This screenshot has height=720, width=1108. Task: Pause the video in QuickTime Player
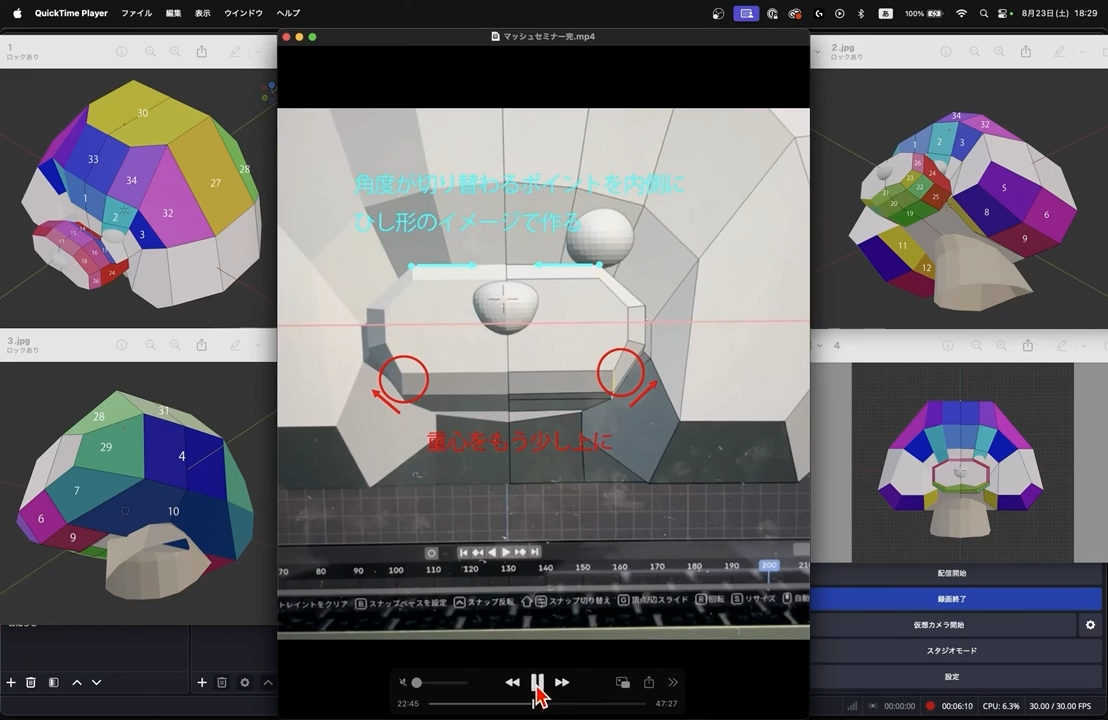tap(537, 682)
